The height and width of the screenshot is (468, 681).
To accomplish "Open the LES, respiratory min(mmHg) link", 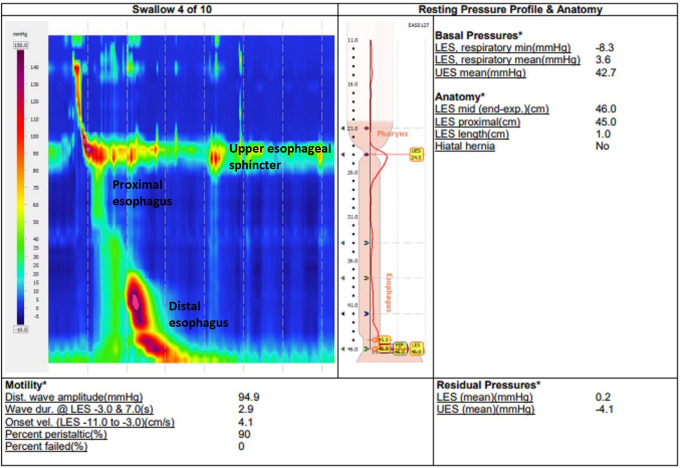I will 503,48.
